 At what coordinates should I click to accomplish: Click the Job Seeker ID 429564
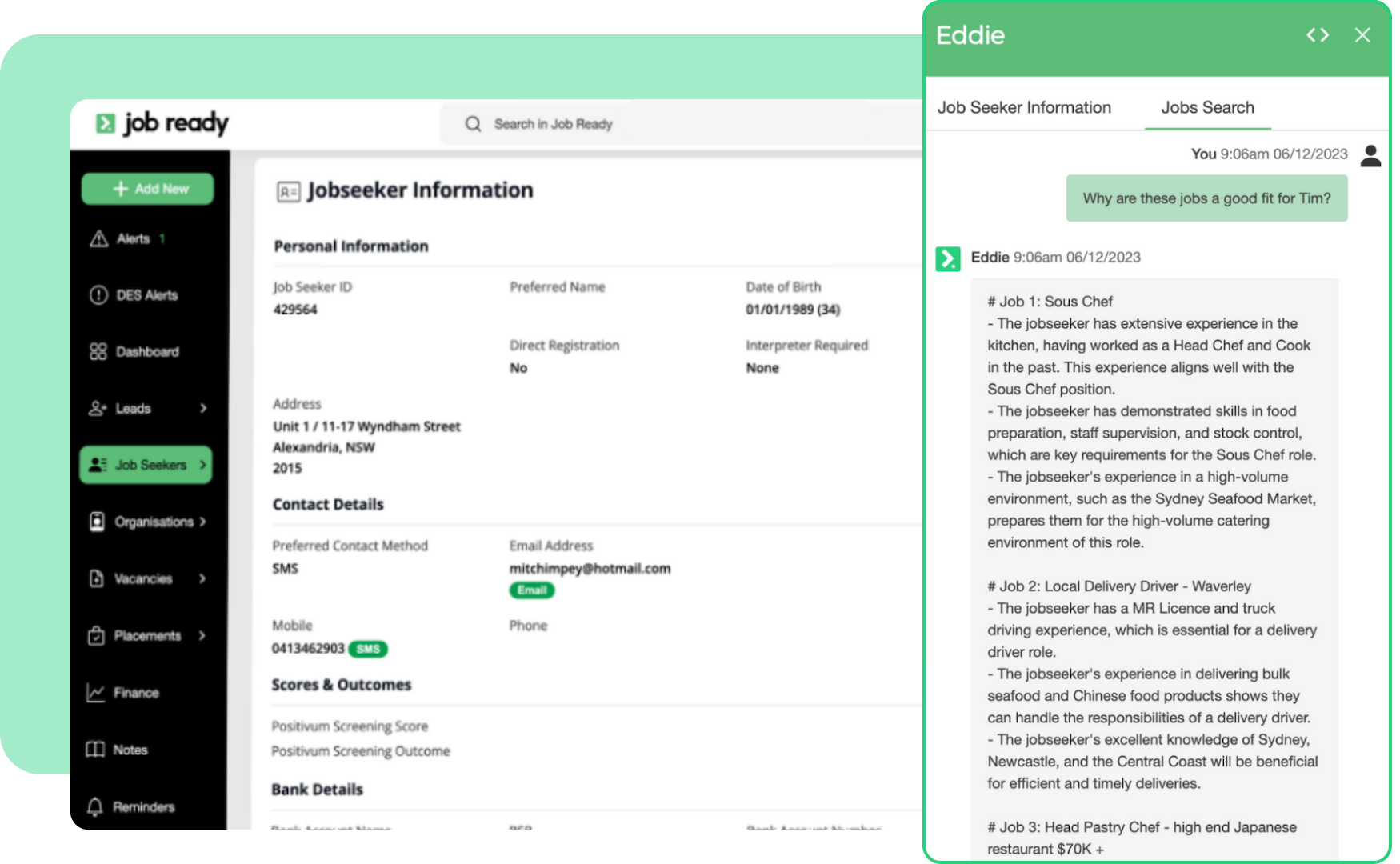coord(295,310)
